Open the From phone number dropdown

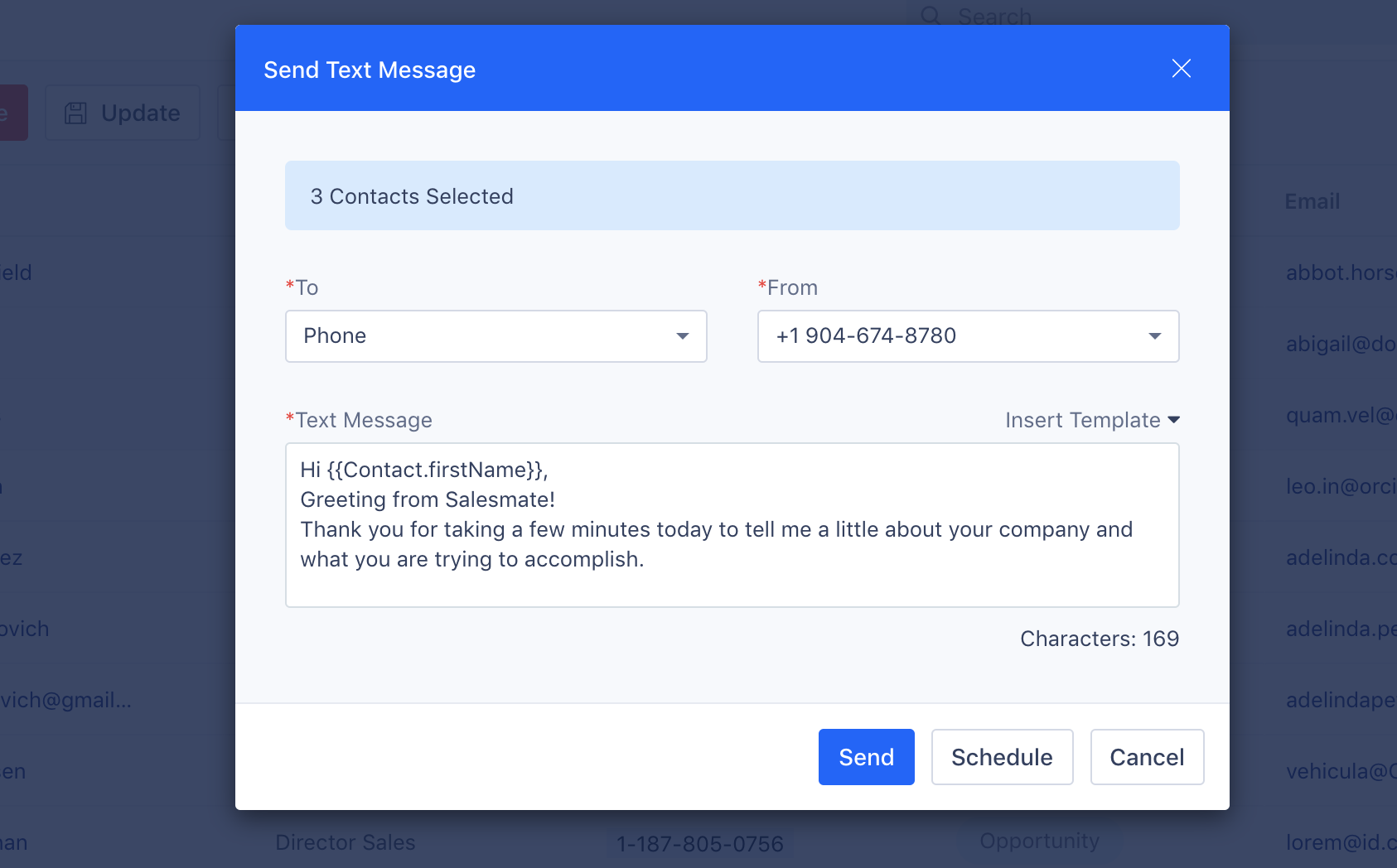click(1154, 336)
